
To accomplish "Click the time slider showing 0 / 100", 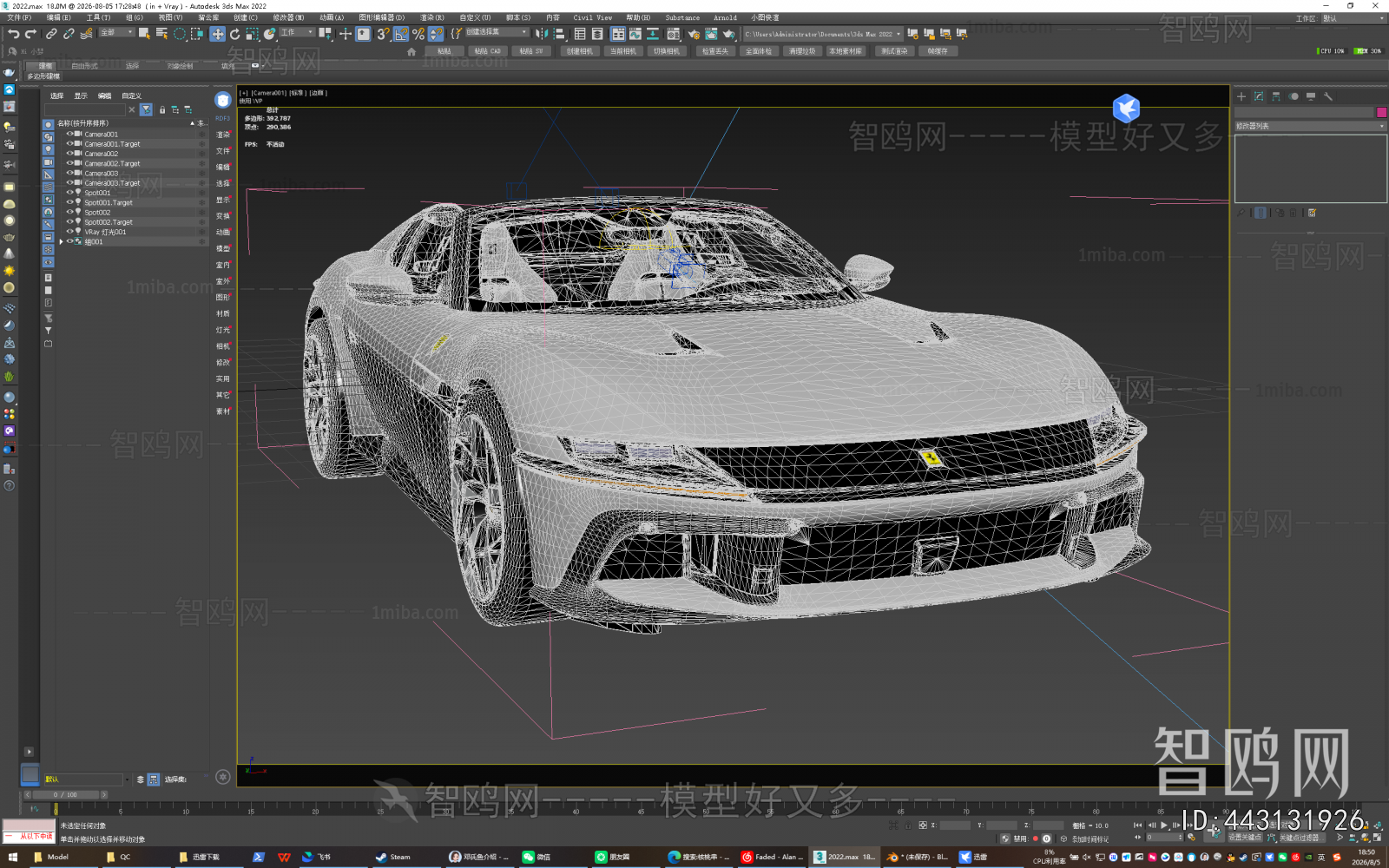I will click(x=65, y=795).
